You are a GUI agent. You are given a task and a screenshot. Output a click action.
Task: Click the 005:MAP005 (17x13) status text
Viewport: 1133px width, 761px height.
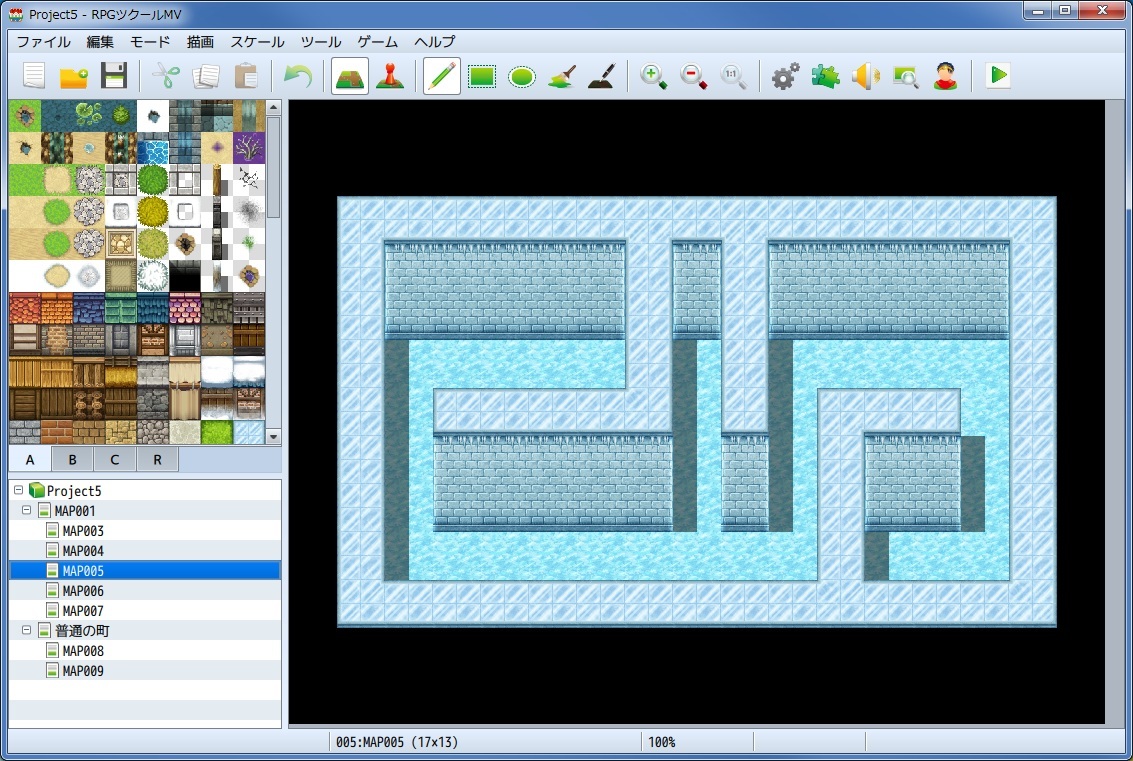(397, 742)
